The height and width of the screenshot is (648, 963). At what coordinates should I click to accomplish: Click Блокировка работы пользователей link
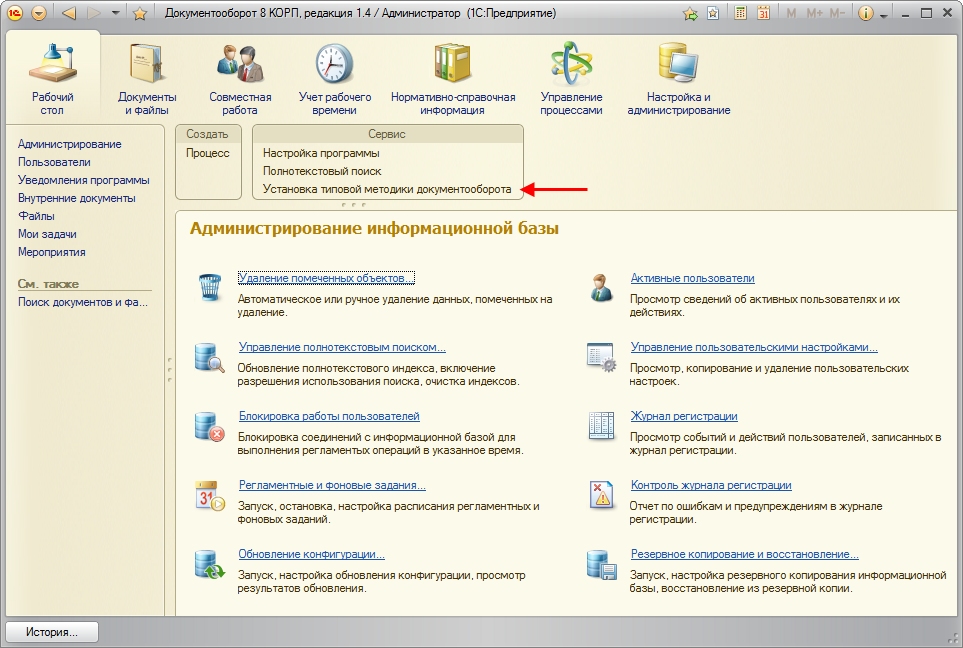[x=329, y=416]
